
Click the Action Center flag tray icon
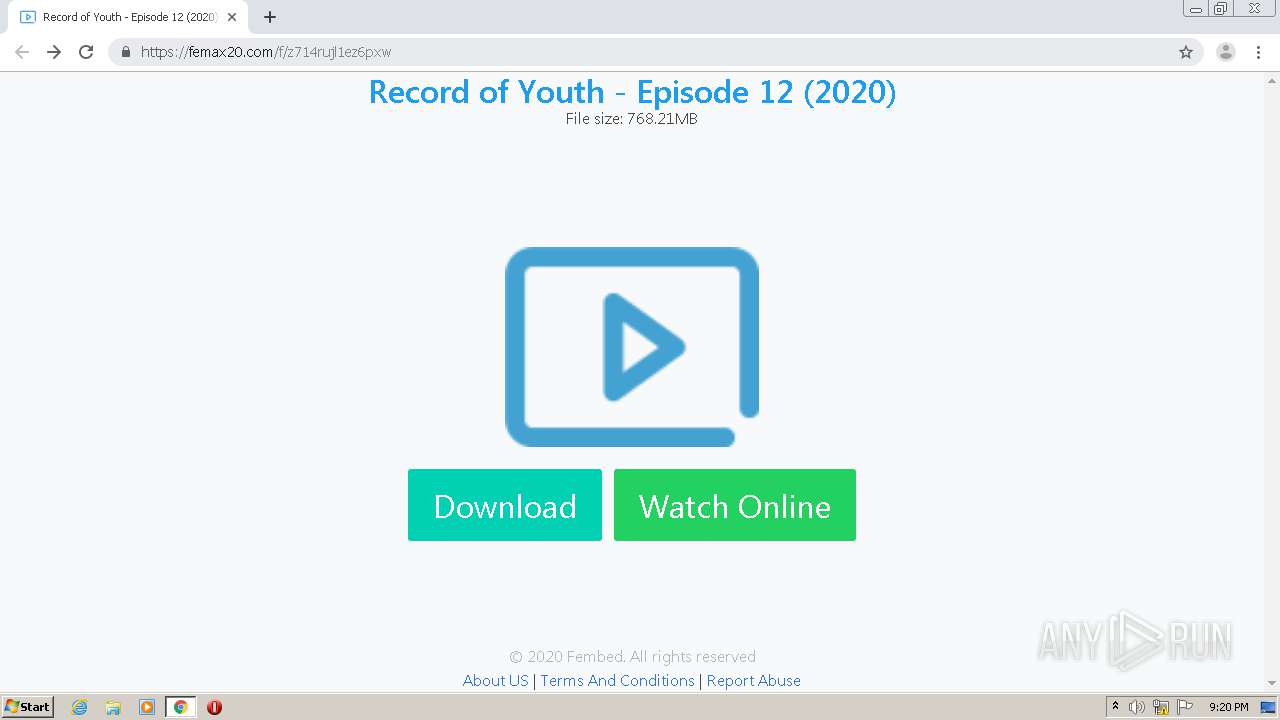coord(1185,707)
